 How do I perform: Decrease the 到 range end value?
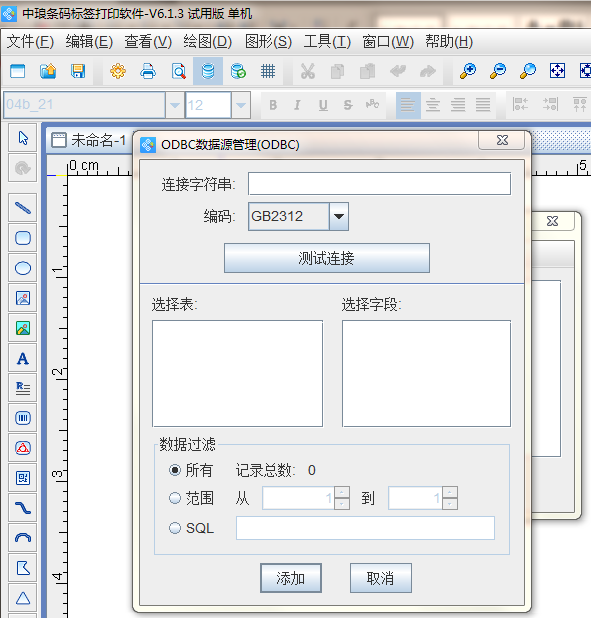click(450, 504)
